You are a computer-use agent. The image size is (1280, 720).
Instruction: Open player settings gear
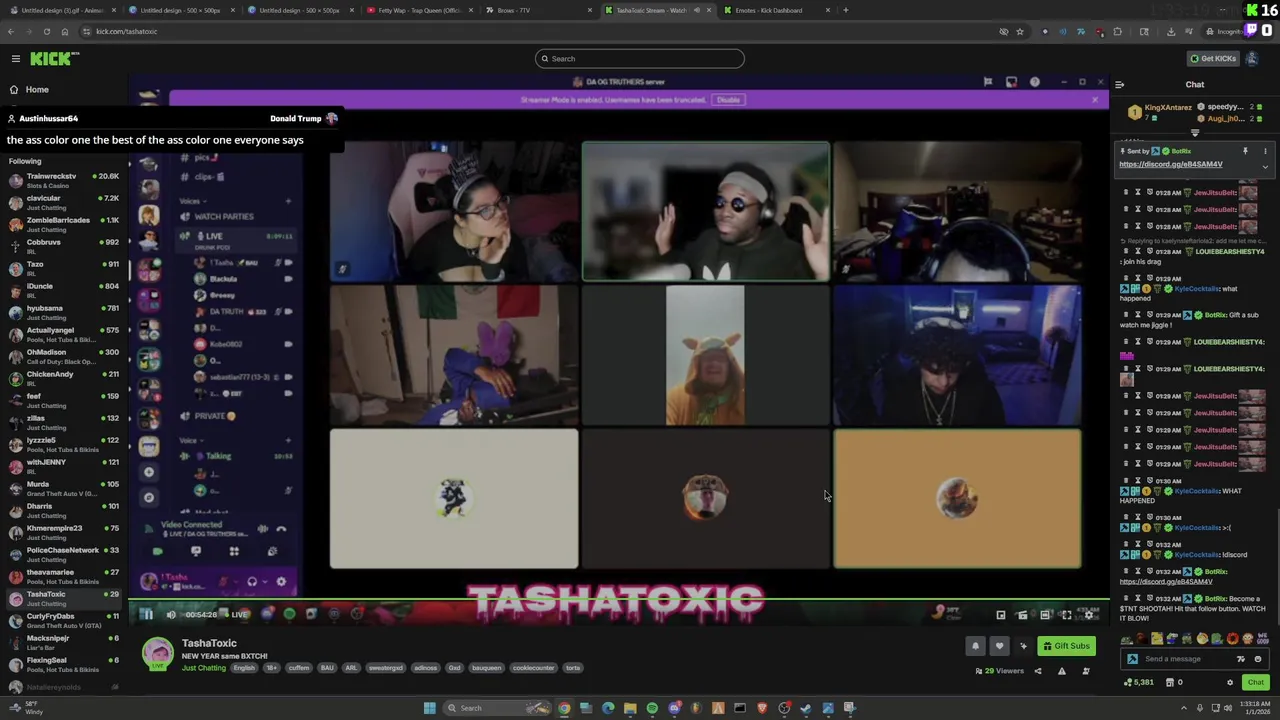tap(1089, 615)
